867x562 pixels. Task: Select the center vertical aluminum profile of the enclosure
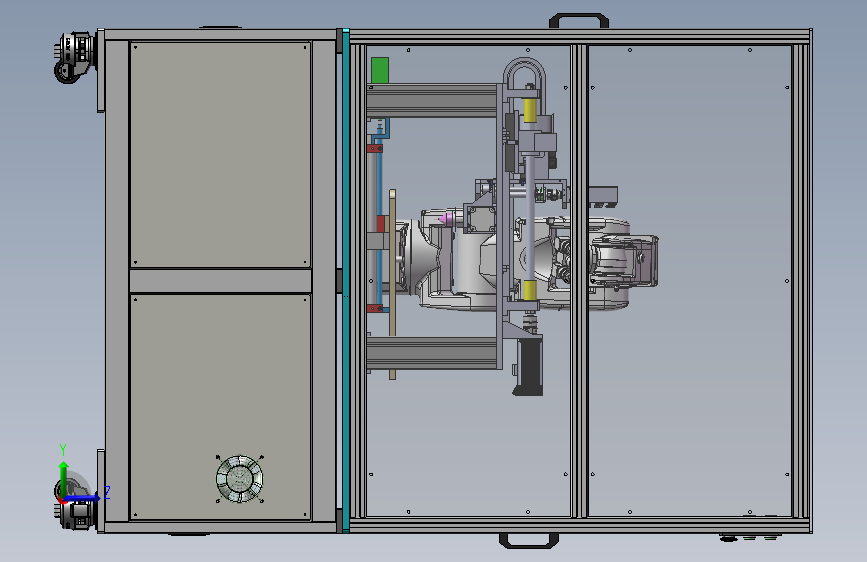click(x=579, y=281)
